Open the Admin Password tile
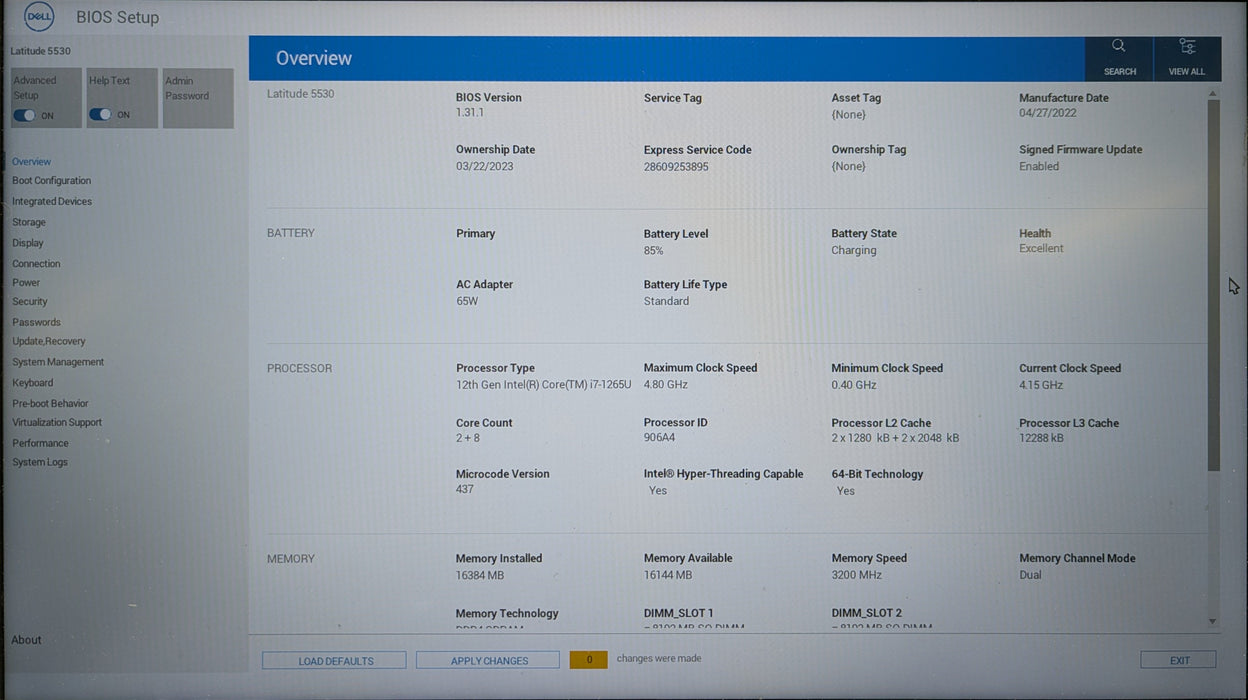 [x=198, y=98]
